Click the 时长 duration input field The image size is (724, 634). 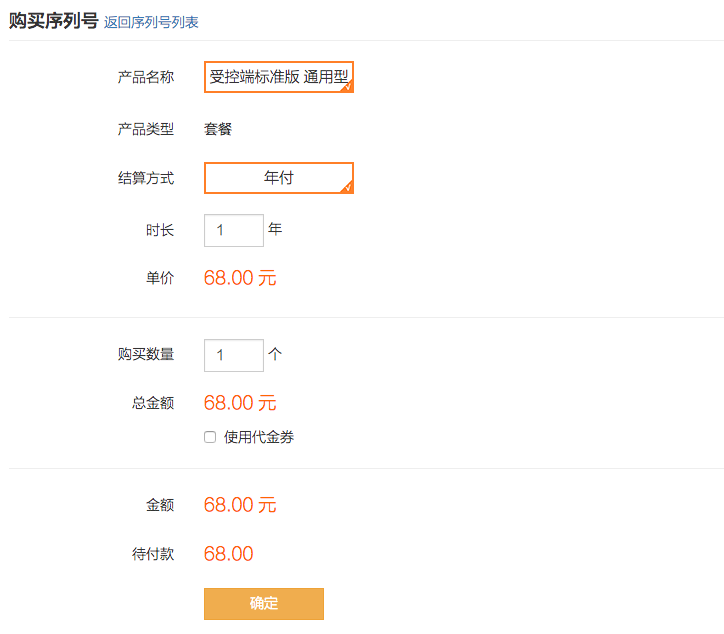point(234,230)
